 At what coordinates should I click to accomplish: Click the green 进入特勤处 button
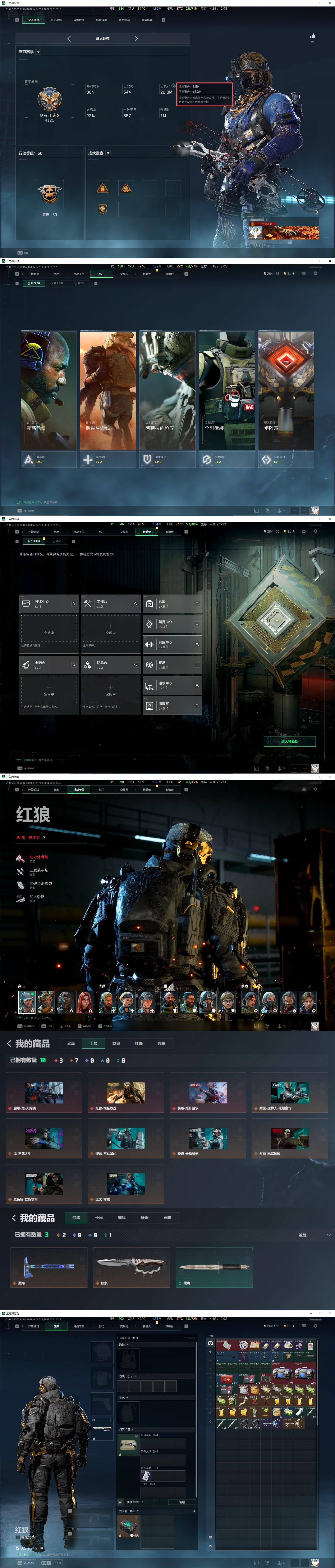pos(289,741)
